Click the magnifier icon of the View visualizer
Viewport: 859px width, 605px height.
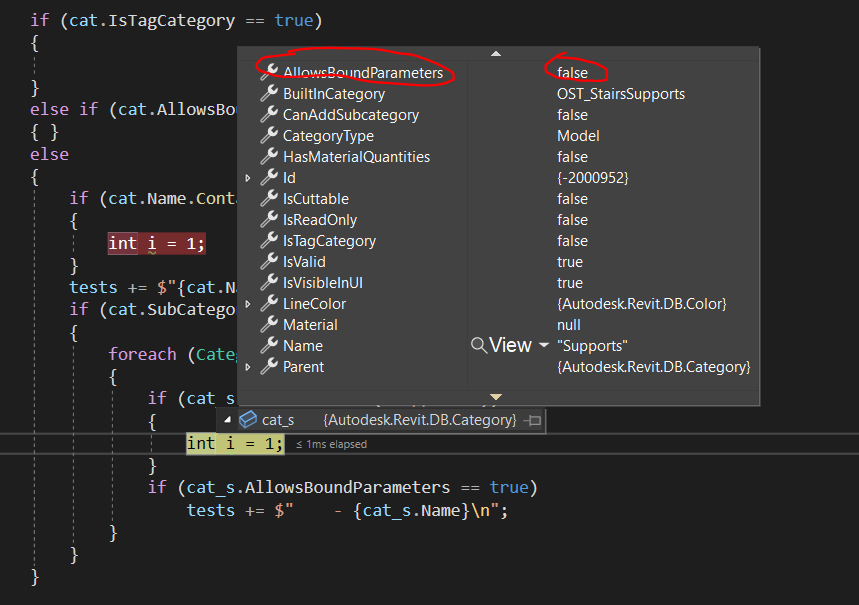pos(478,345)
